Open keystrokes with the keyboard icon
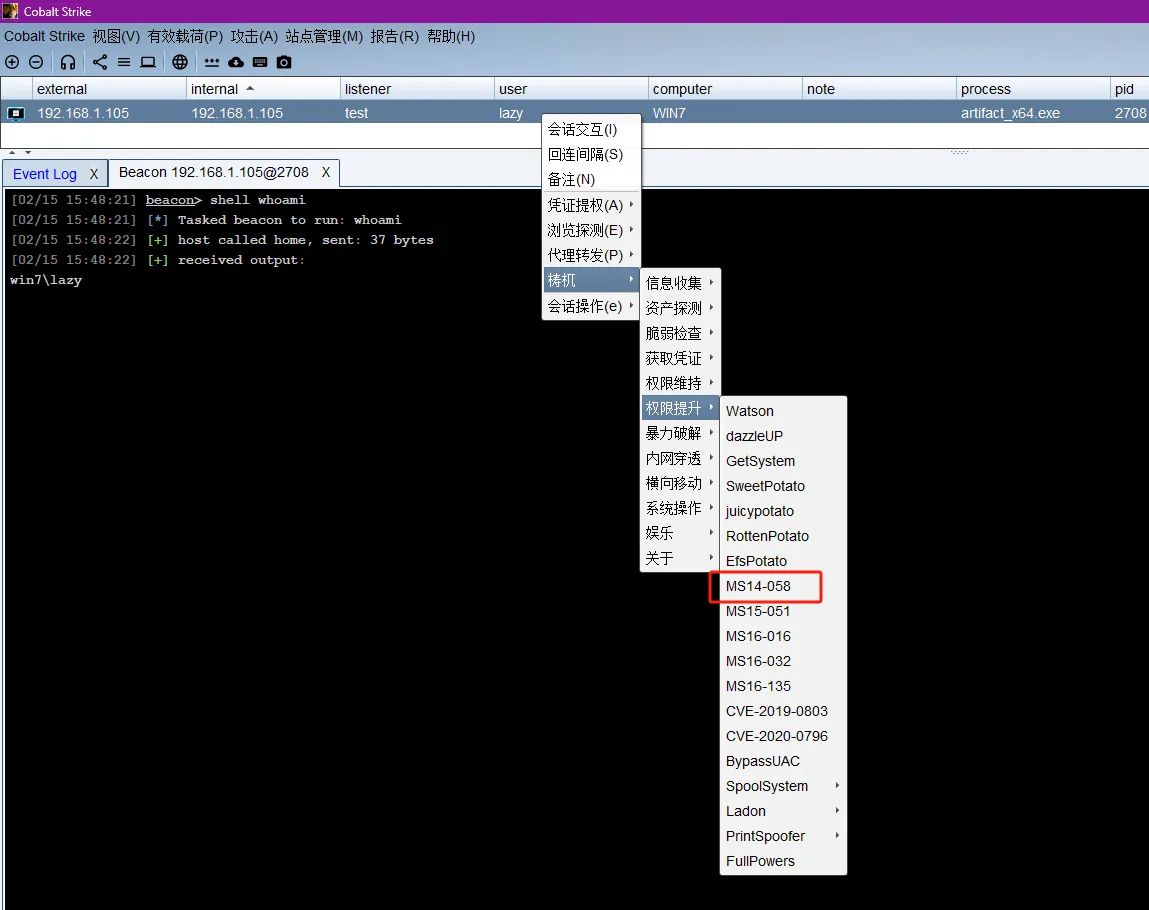This screenshot has height=910, width=1149. coord(260,62)
